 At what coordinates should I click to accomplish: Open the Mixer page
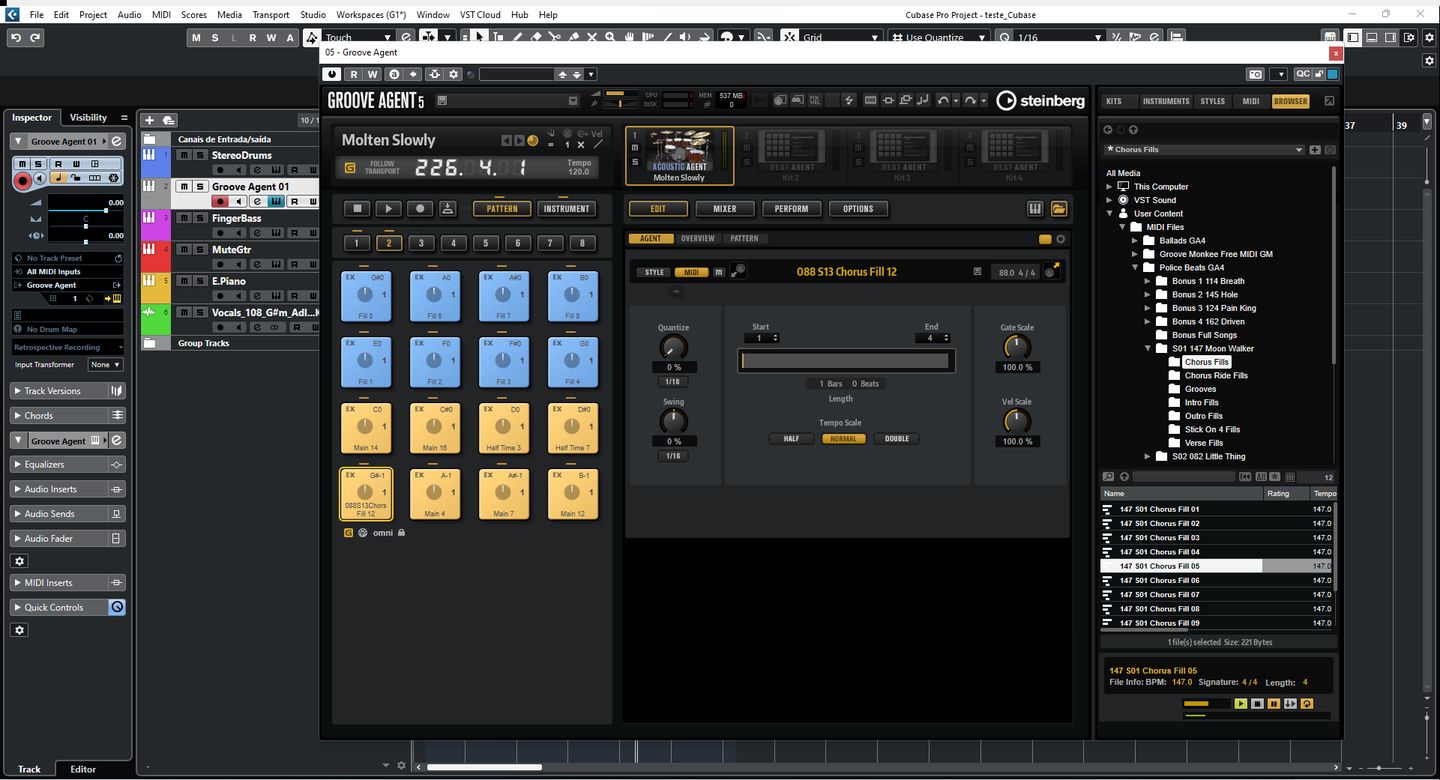tap(725, 209)
